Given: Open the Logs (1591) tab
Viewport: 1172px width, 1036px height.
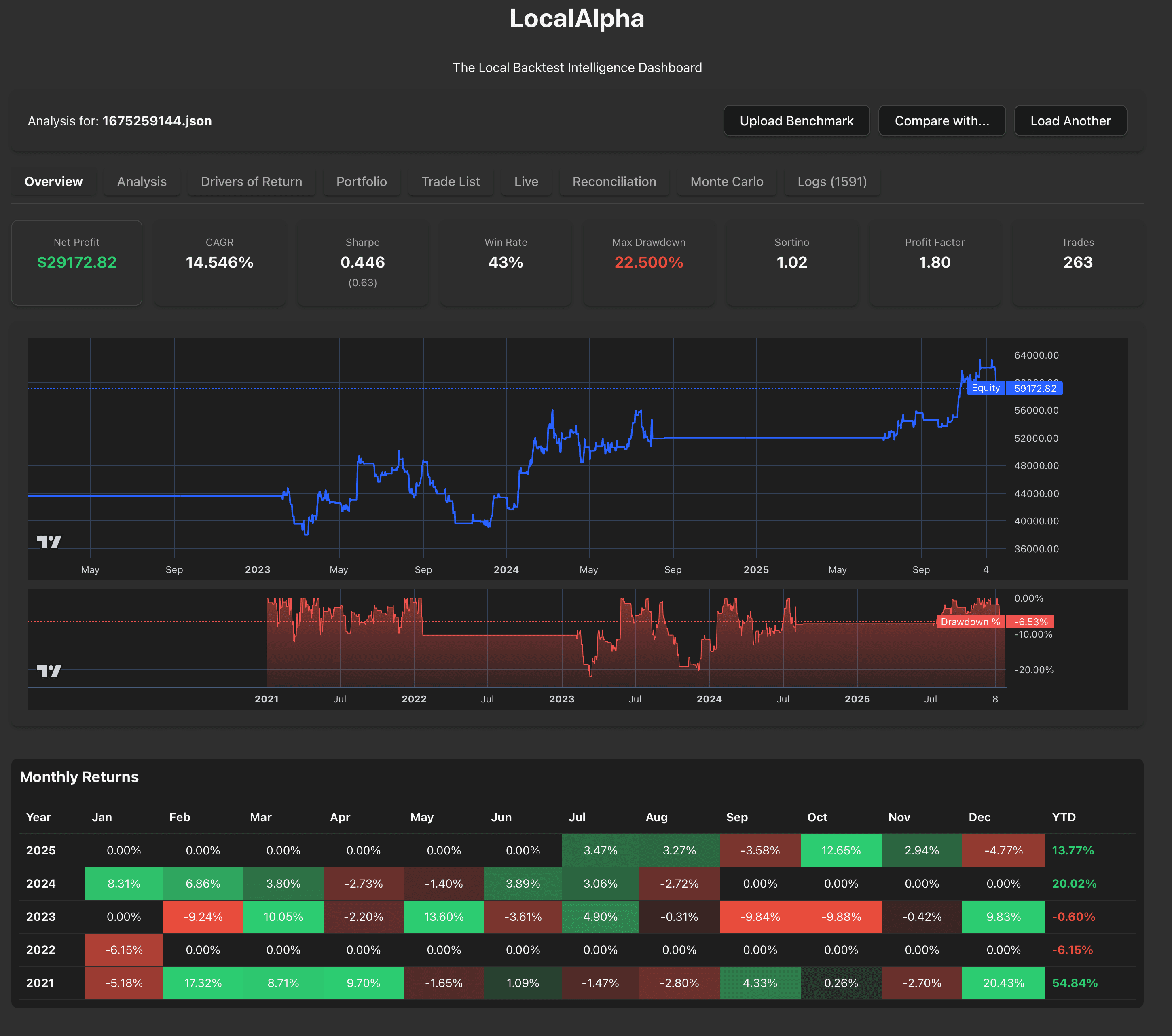Looking at the screenshot, I should (832, 181).
